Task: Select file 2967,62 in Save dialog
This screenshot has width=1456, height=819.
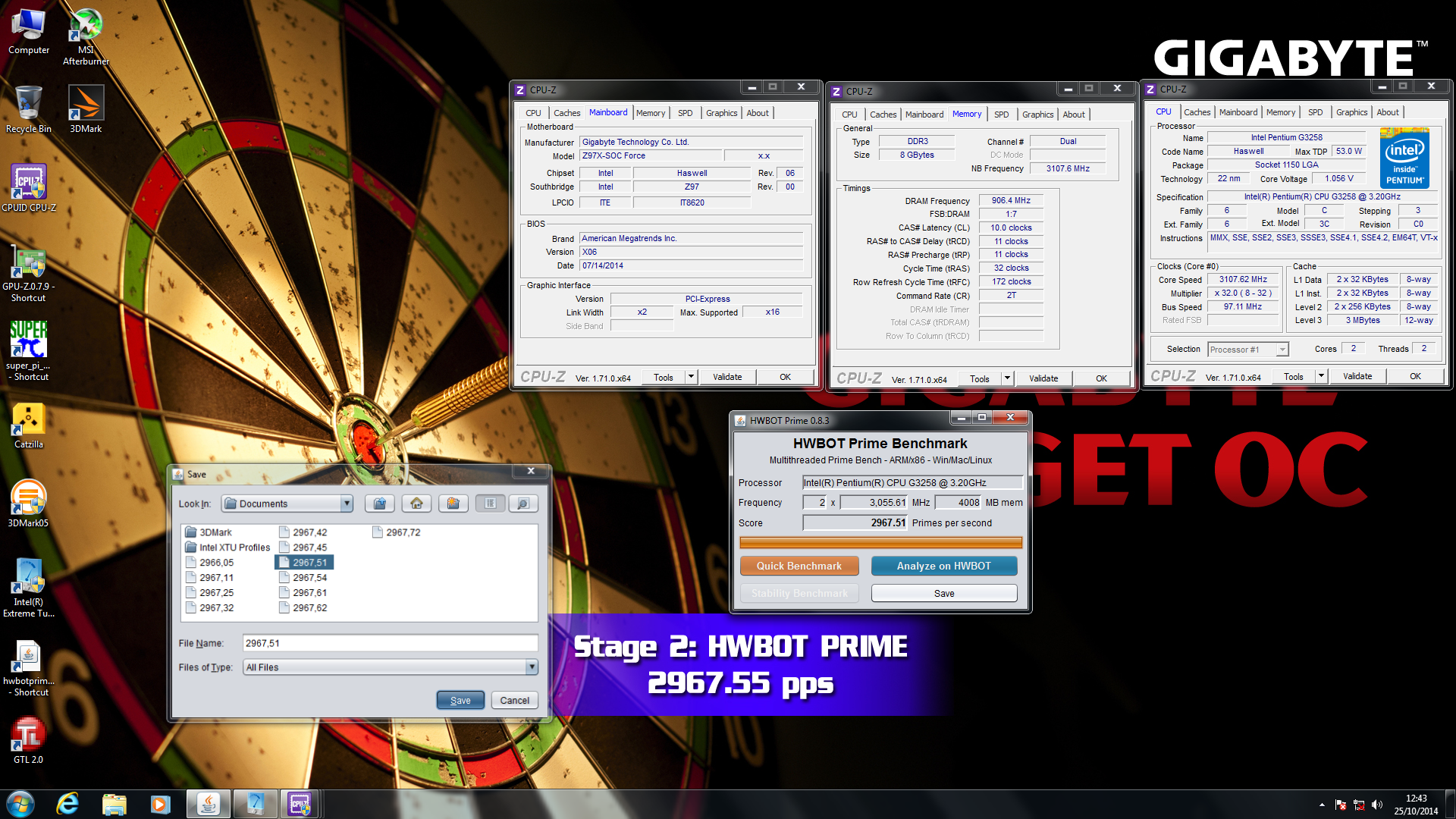Action: pyautogui.click(x=303, y=608)
